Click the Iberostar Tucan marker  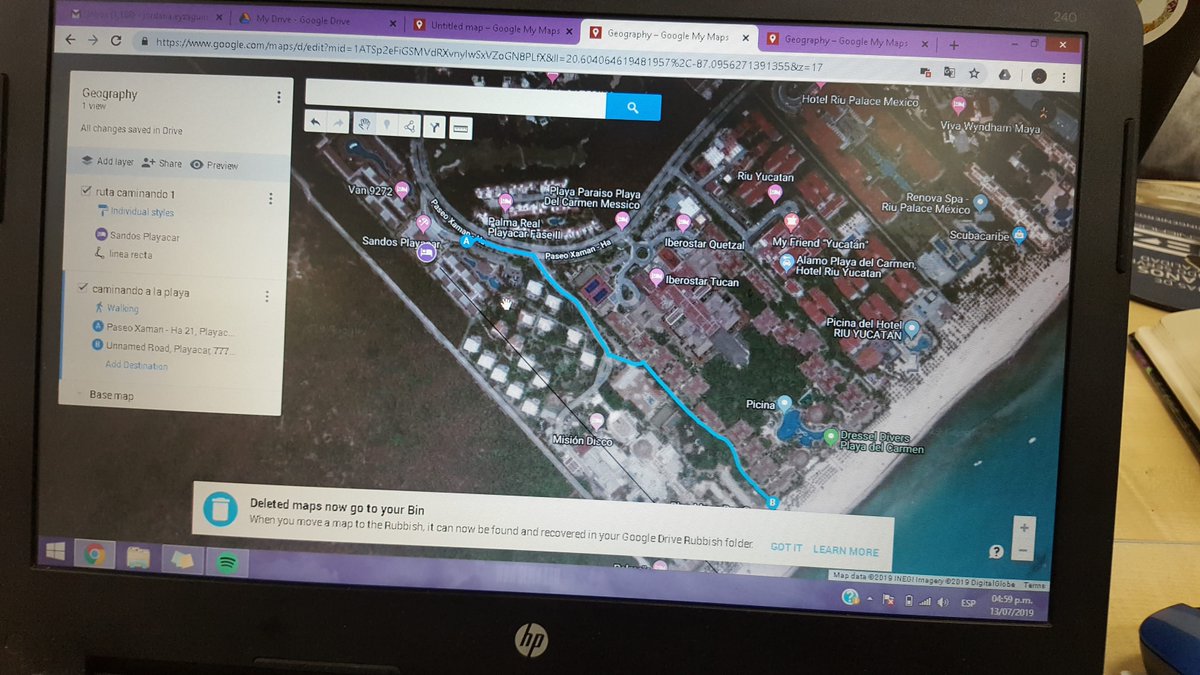tap(657, 276)
